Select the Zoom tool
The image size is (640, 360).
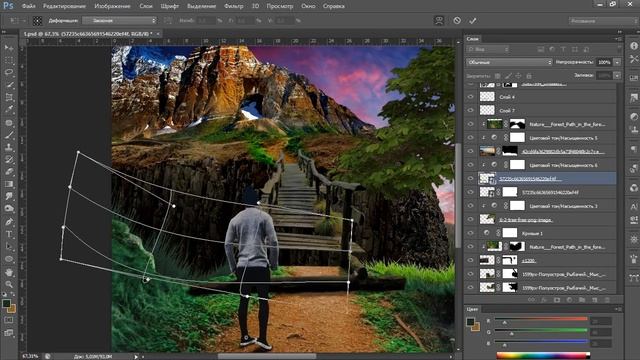point(9,284)
